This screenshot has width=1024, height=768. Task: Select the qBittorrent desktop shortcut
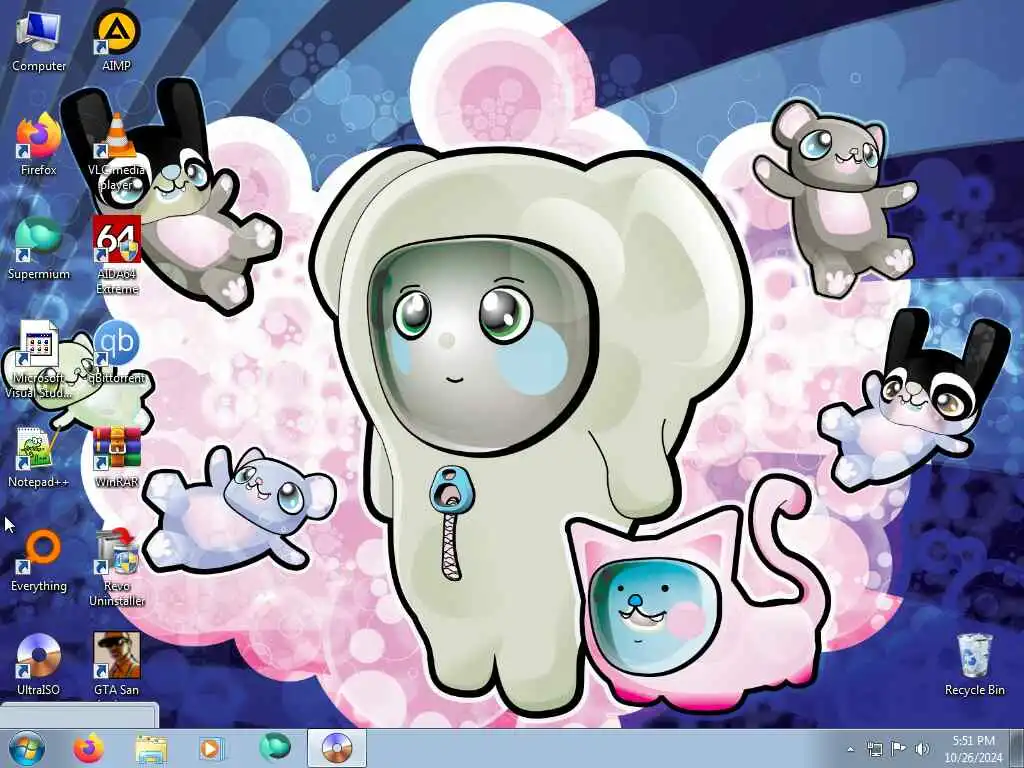point(116,353)
